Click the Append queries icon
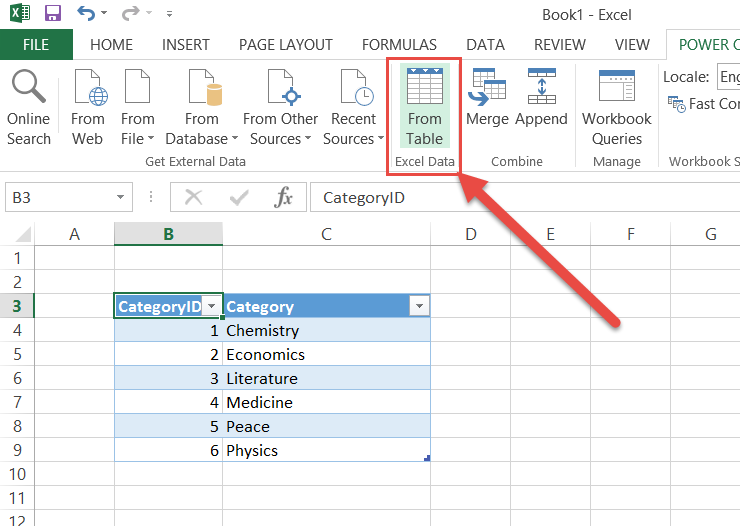The image size is (740, 526). 541,100
